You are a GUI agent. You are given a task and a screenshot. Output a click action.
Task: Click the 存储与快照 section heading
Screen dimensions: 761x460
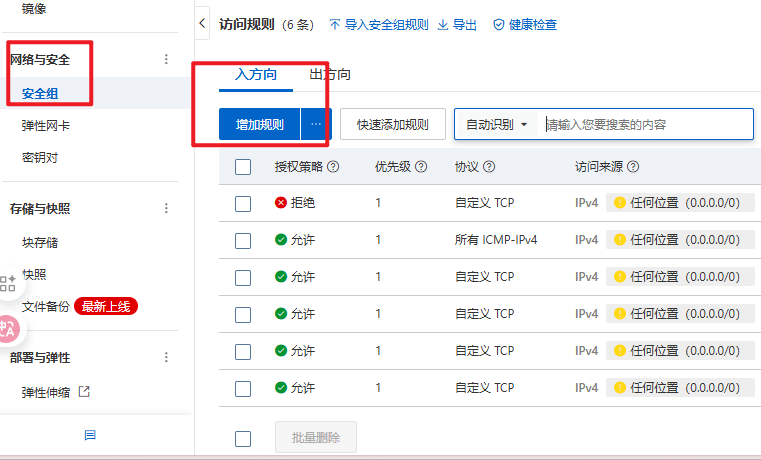[x=40, y=209]
